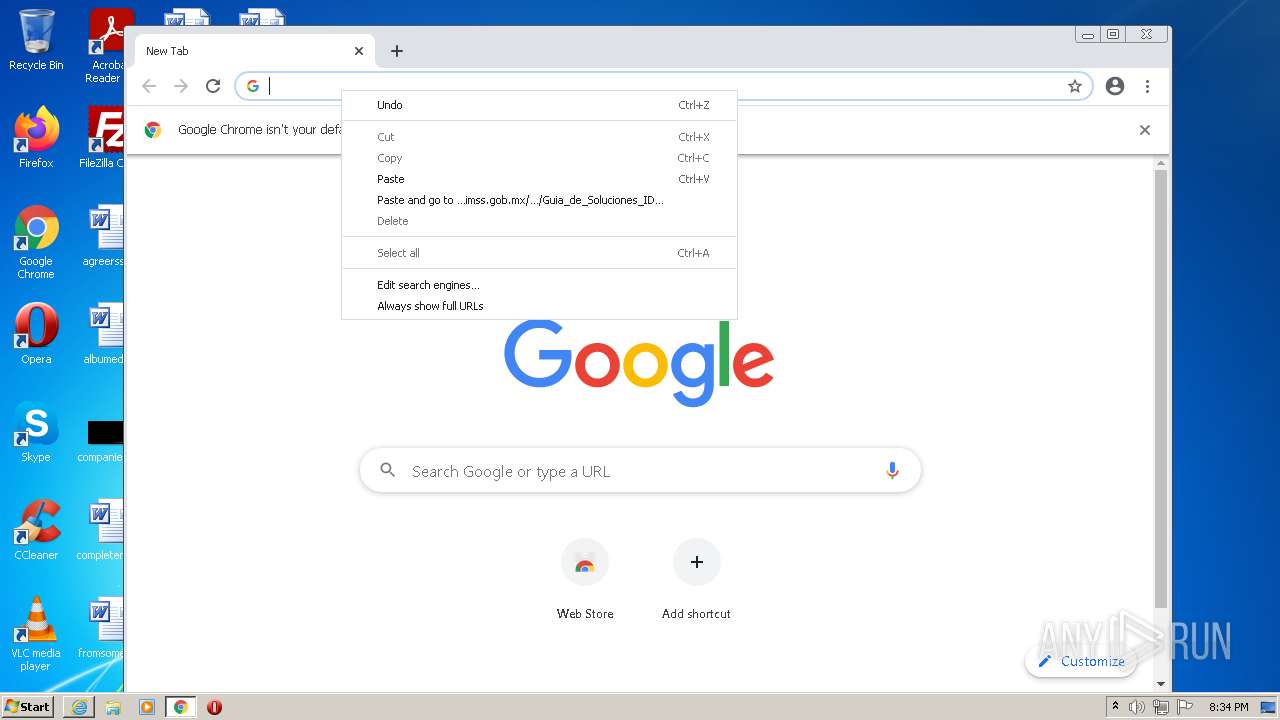
Task: Choose Paste from the context menu
Action: [x=540, y=179]
